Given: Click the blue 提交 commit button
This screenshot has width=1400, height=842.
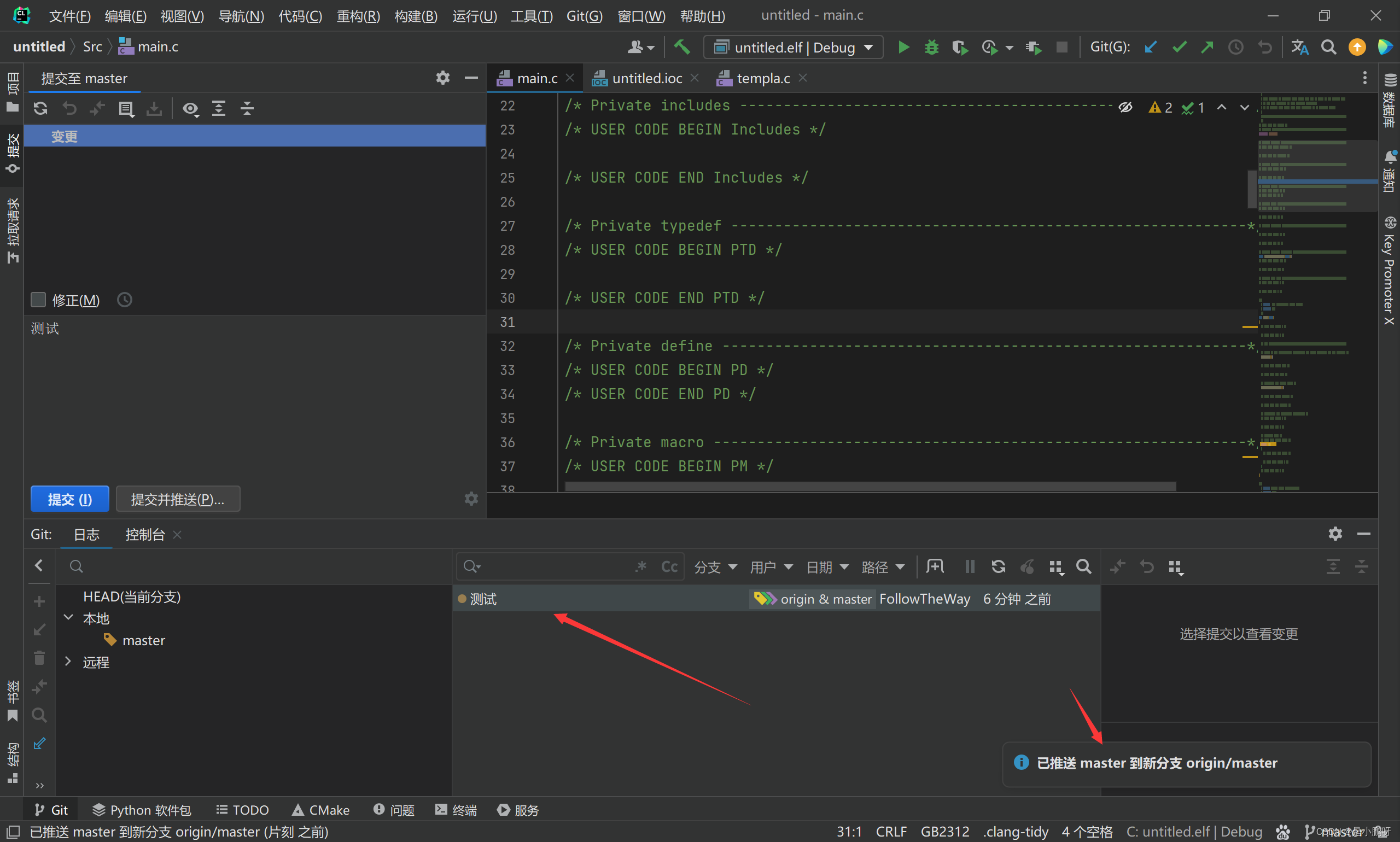Looking at the screenshot, I should coord(70,499).
